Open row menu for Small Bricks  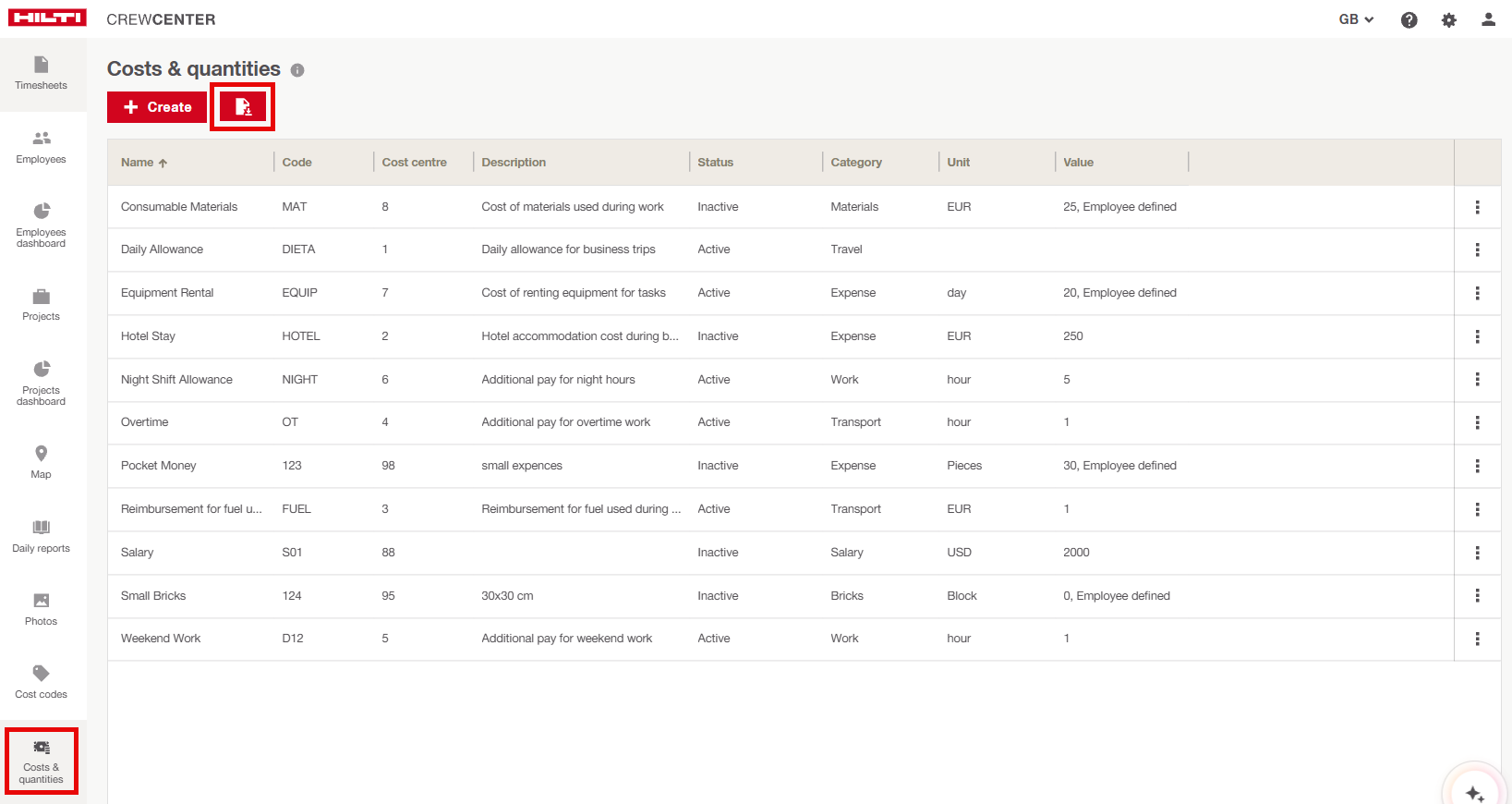[x=1477, y=596]
